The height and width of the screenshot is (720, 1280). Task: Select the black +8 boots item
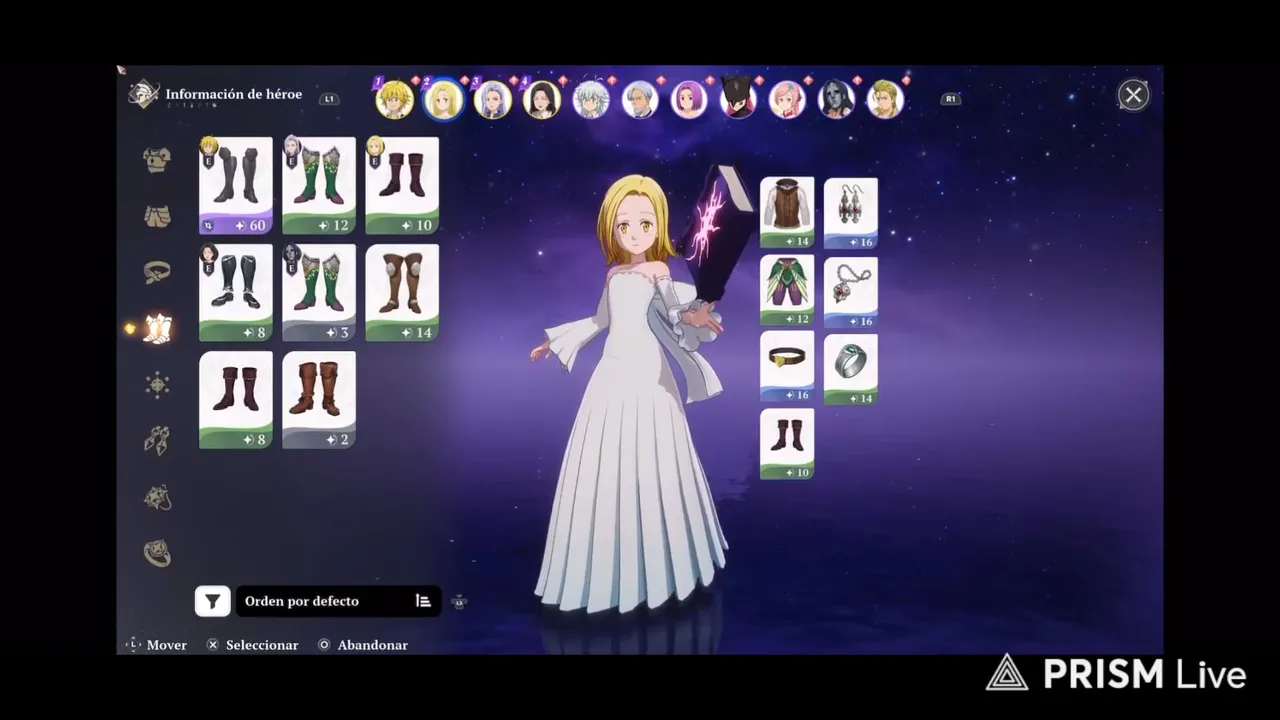click(236, 293)
